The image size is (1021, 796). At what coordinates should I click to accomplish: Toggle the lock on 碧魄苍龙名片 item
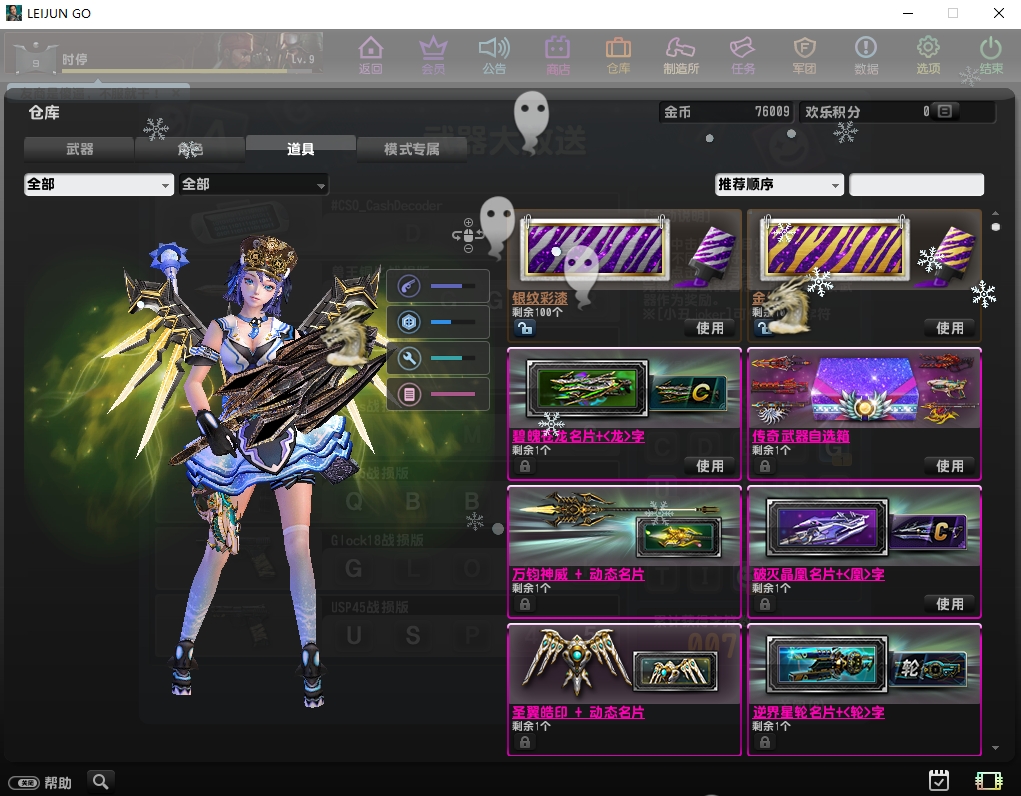(524, 466)
